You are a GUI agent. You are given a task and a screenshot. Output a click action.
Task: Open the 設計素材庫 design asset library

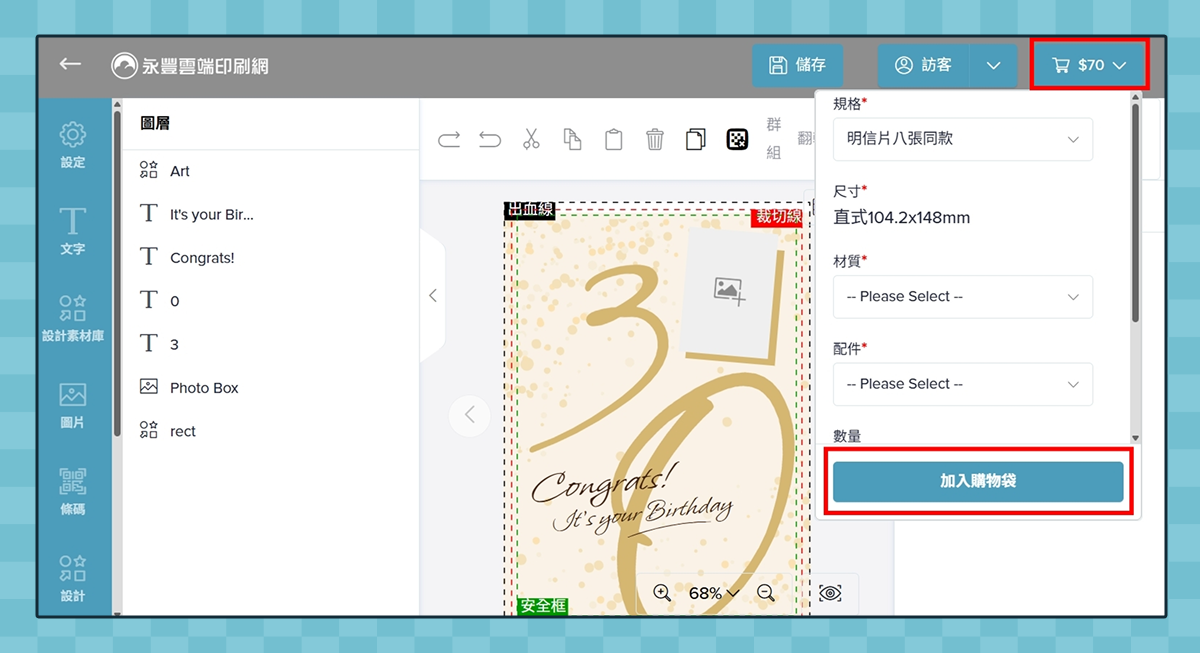[x=73, y=318]
